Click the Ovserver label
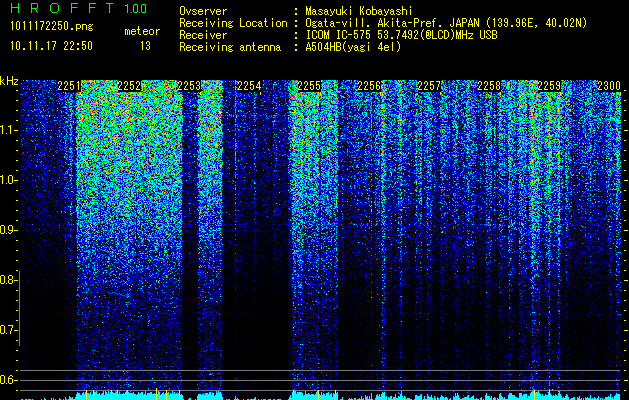This screenshot has width=629, height=400. coord(203,11)
